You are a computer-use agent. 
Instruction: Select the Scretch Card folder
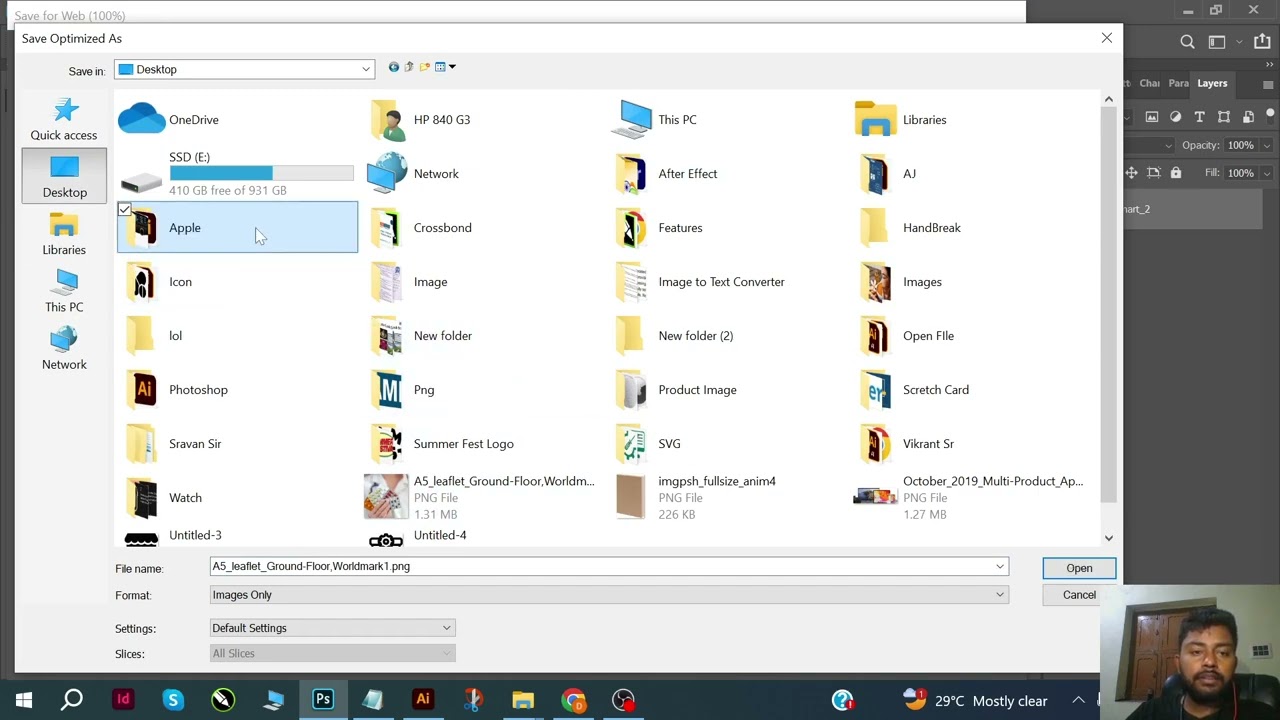tap(914, 390)
